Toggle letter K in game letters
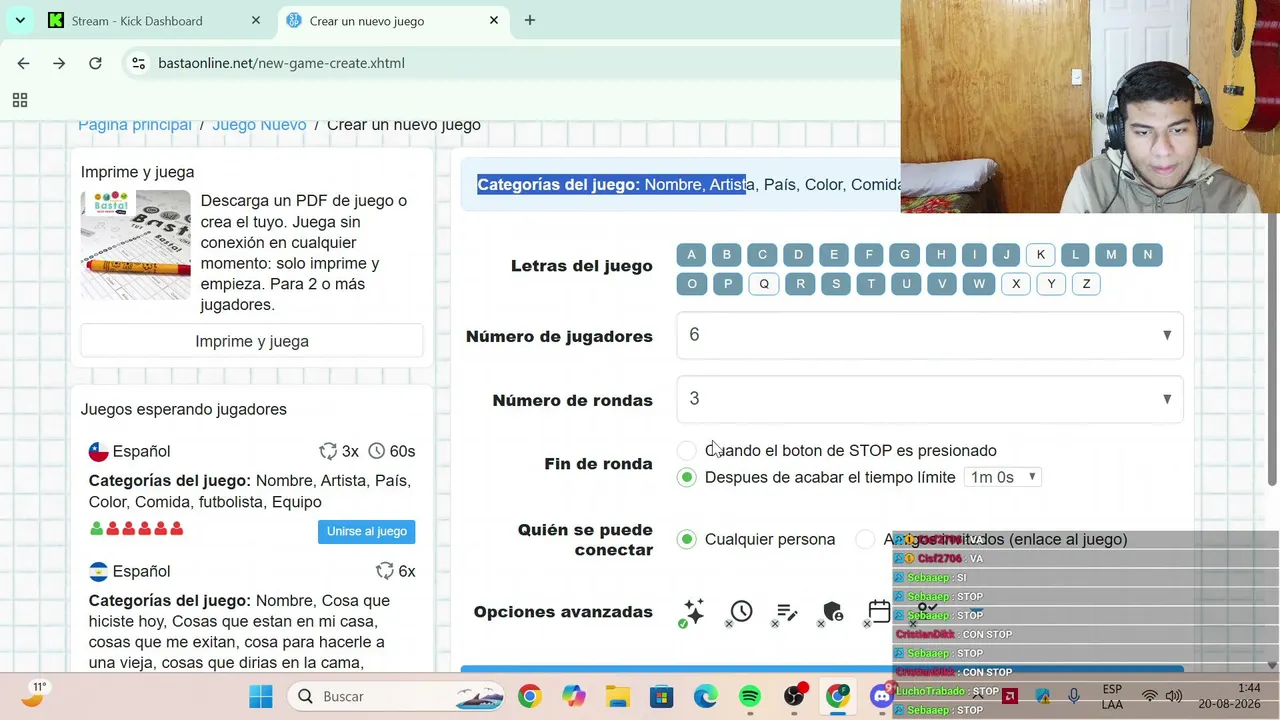Screen dimensions: 1280x720 (x=1041, y=255)
